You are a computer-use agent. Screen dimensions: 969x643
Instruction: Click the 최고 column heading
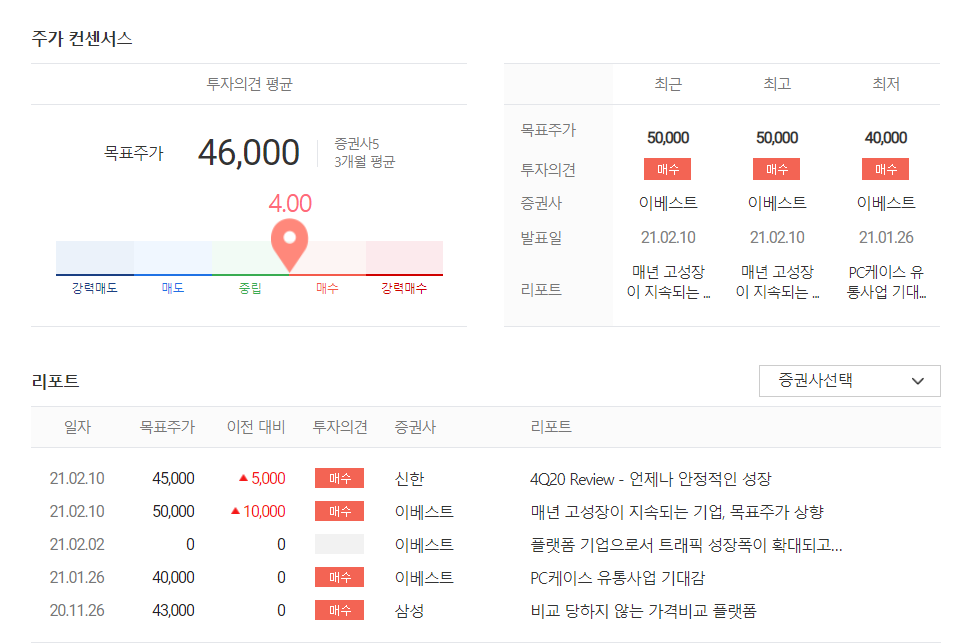(x=777, y=84)
